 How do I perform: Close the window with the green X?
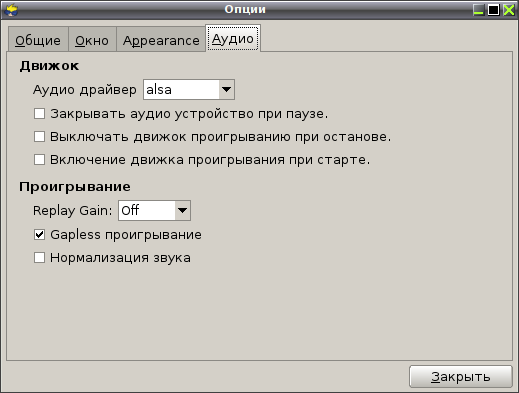(509, 10)
